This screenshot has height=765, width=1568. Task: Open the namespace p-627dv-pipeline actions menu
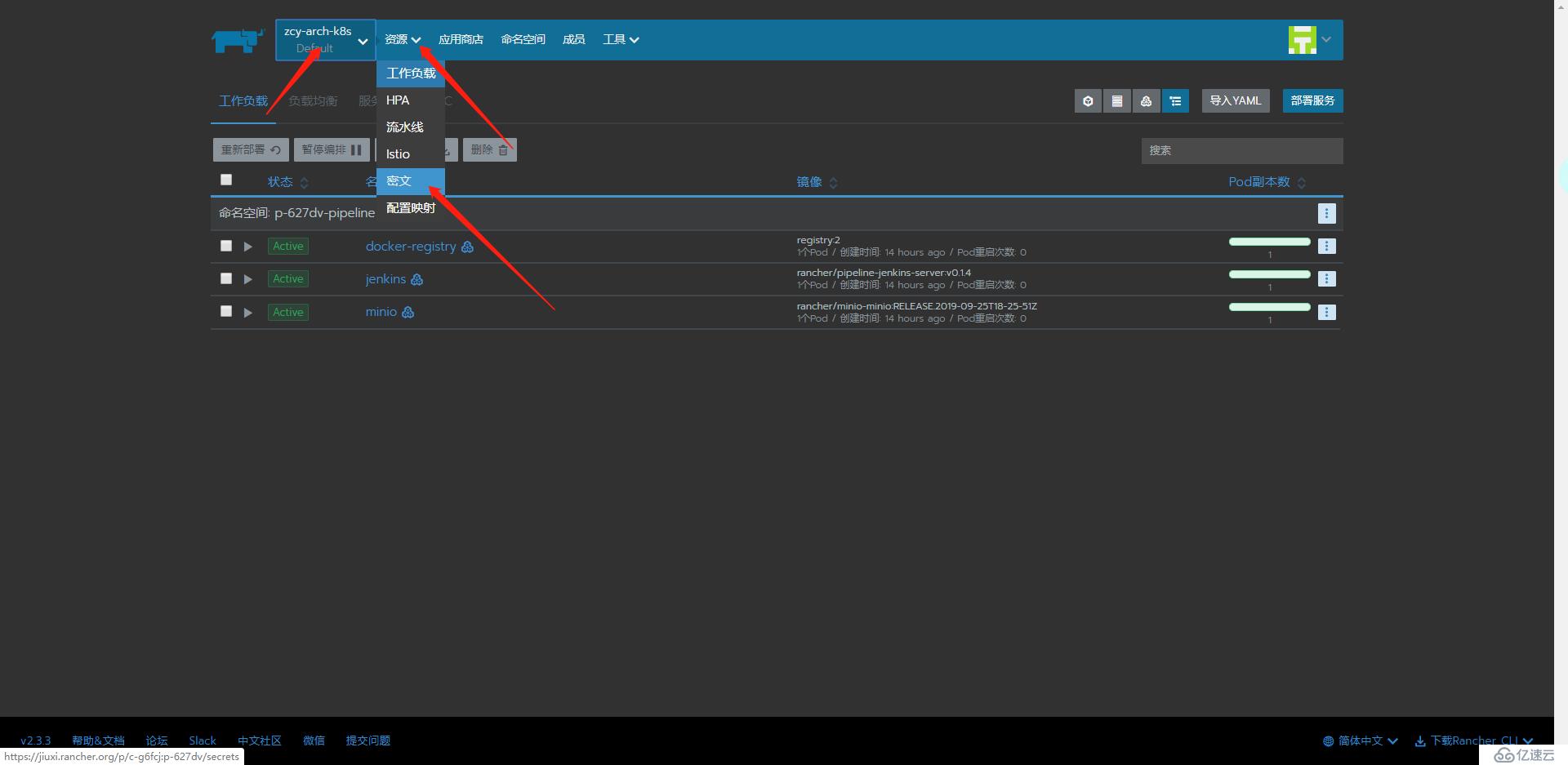point(1326,214)
